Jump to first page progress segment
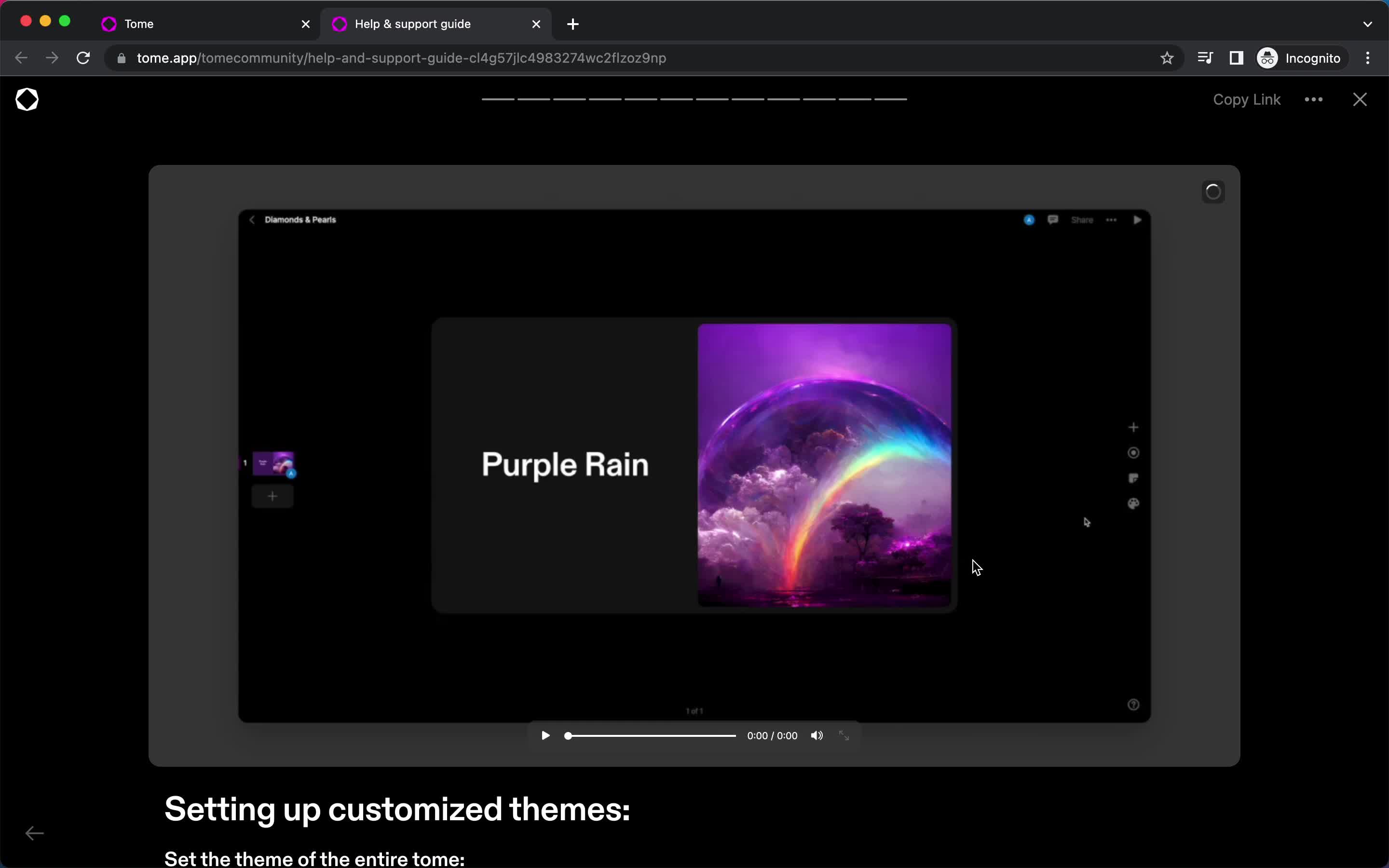 click(x=498, y=99)
